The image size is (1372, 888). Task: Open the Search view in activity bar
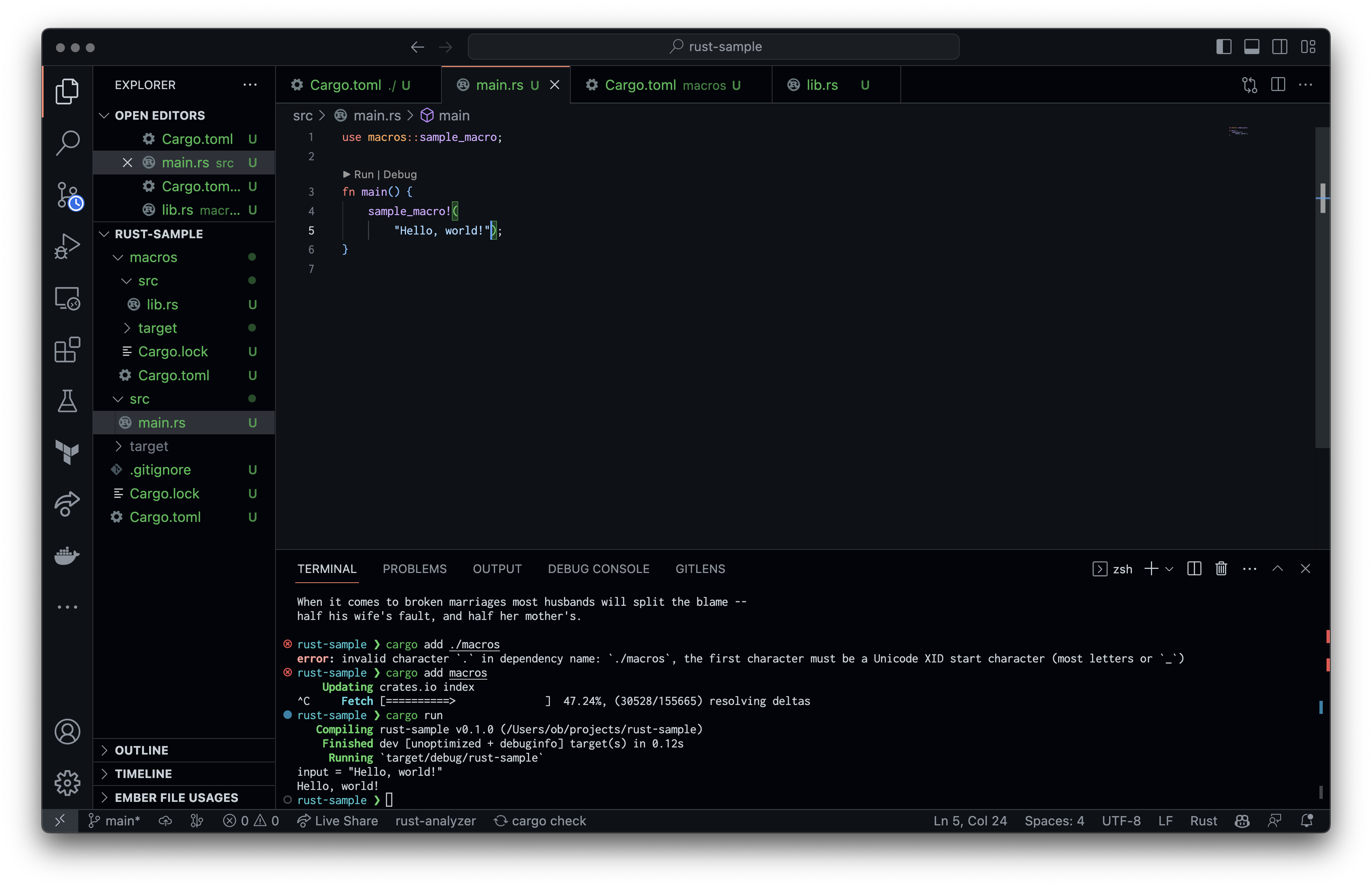pos(67,142)
